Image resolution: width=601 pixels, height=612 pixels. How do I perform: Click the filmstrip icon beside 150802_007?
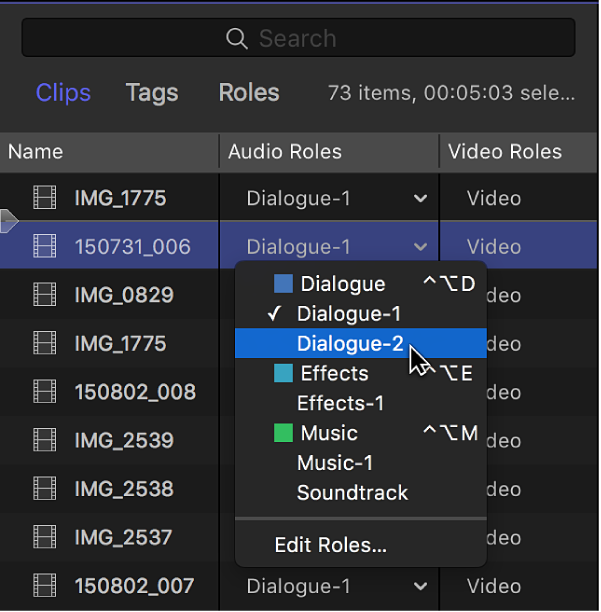pyautogui.click(x=45, y=586)
